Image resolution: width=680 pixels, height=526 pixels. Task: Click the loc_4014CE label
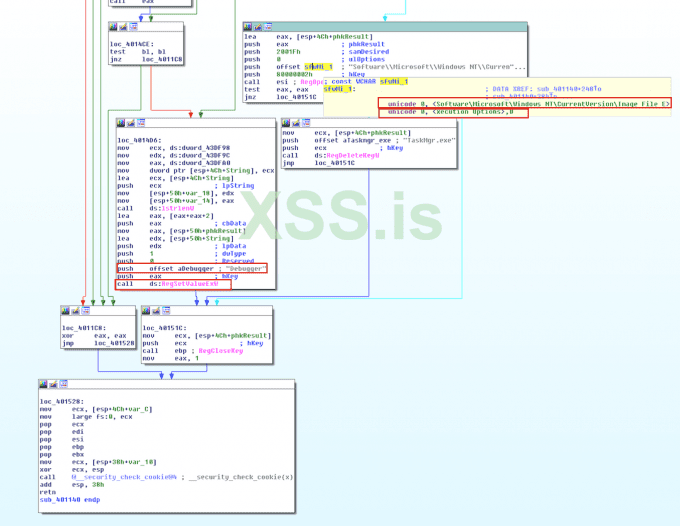point(132,44)
